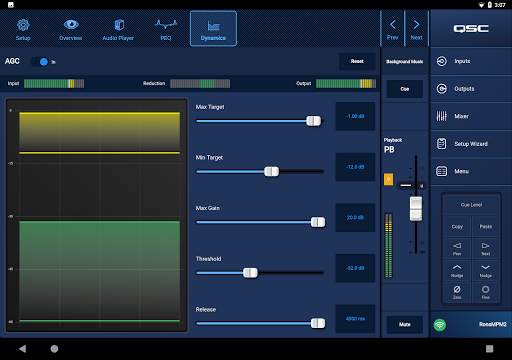Click the orange playback channel icon
The height and width of the screenshot is (360, 512).
pos(388,179)
